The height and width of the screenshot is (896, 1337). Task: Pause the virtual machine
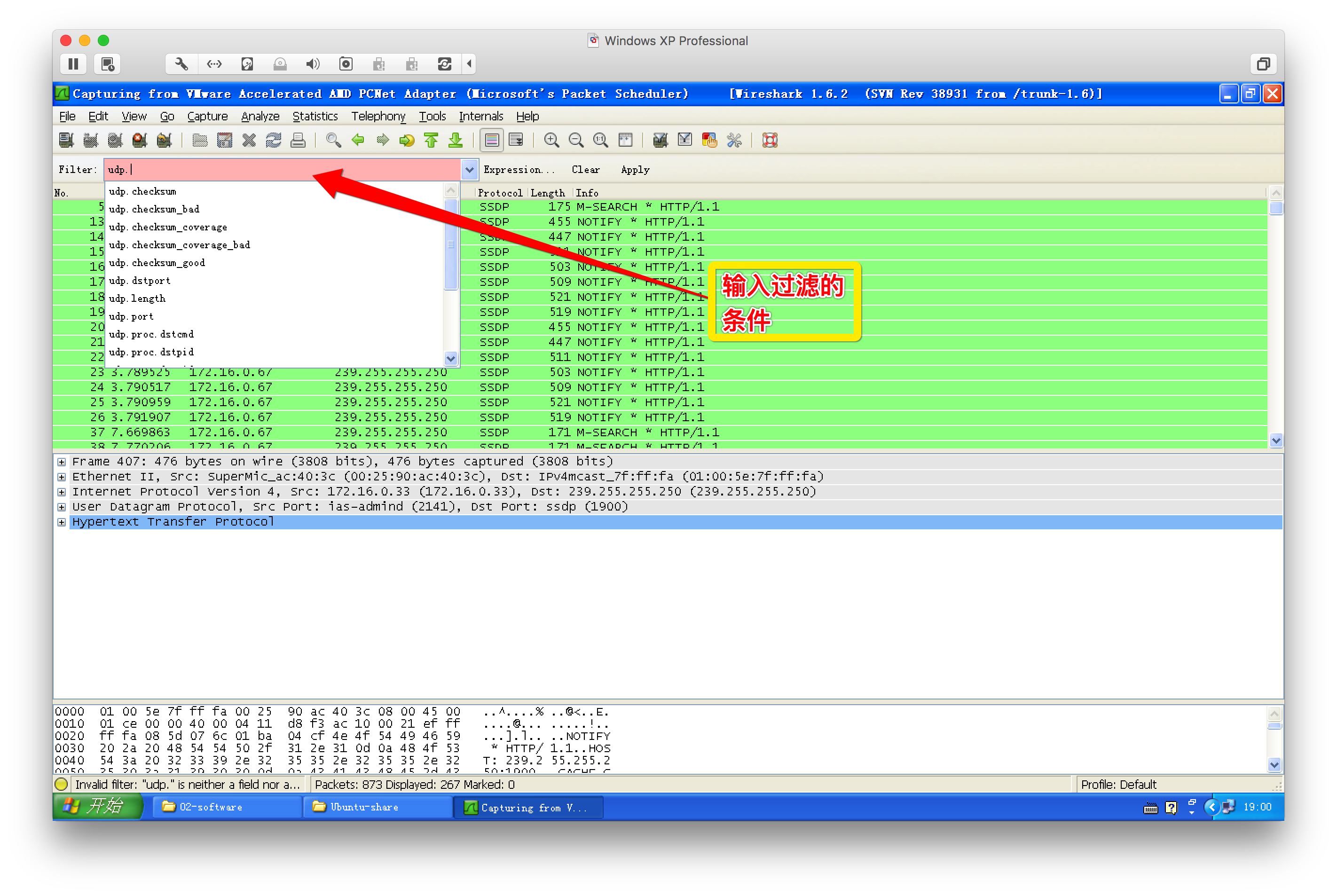[73, 64]
